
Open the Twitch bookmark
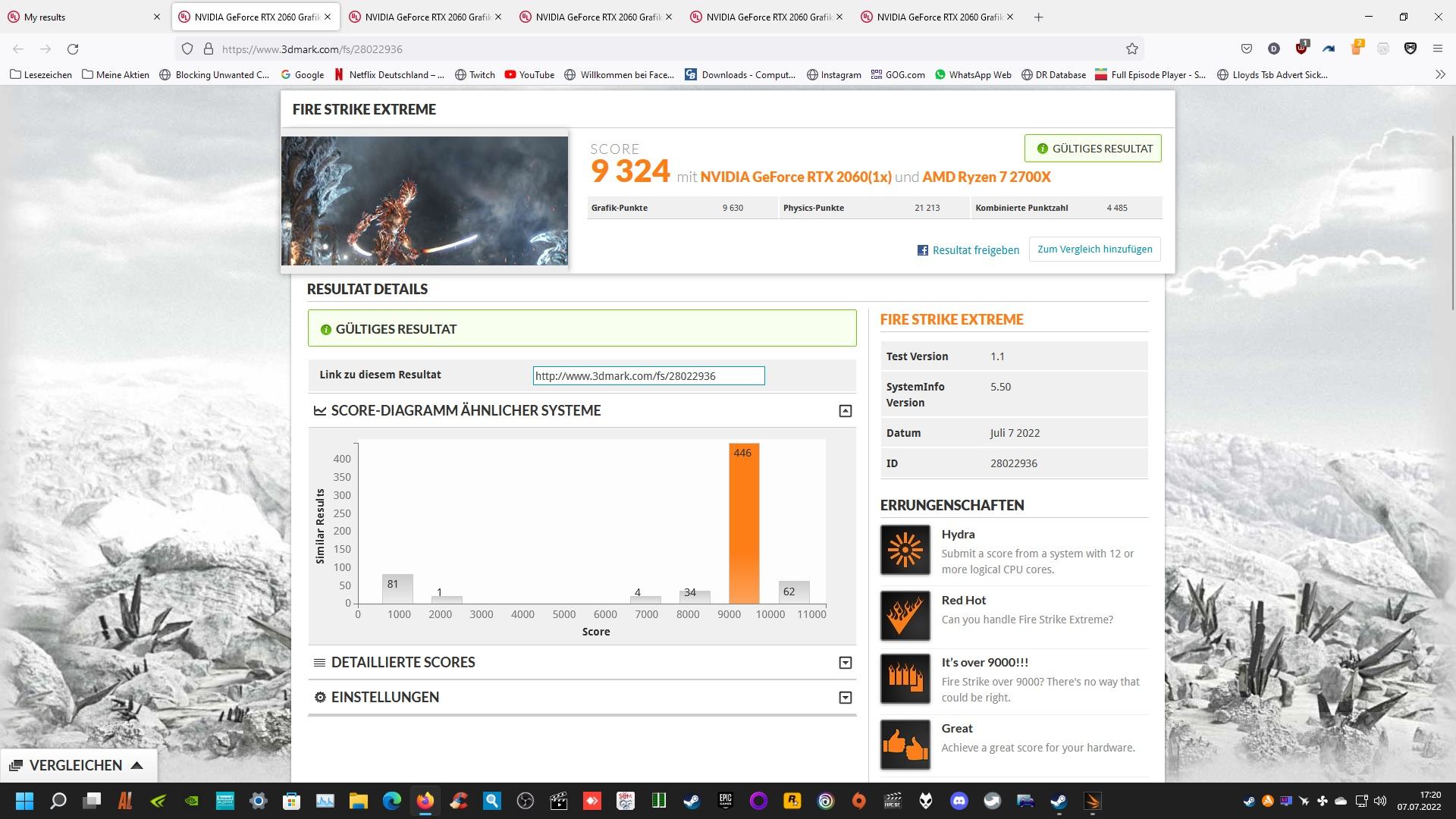pos(475,74)
